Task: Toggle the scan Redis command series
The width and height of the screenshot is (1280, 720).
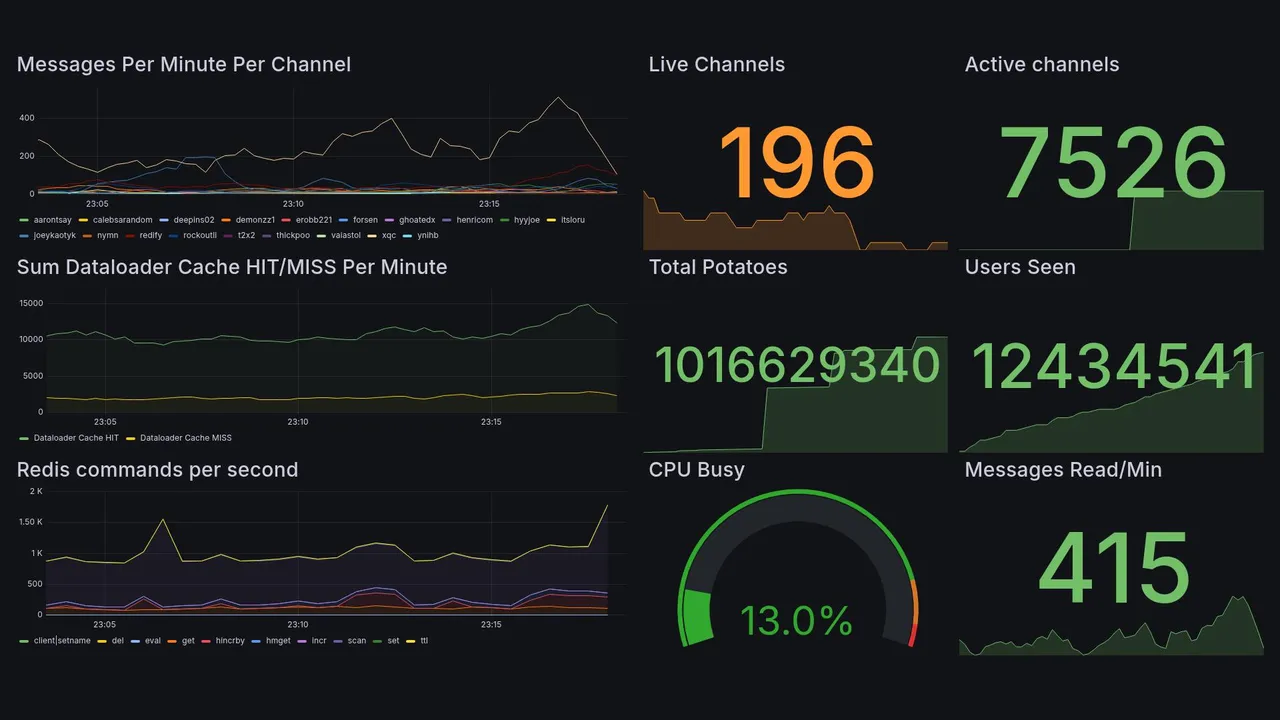Action: (357, 640)
